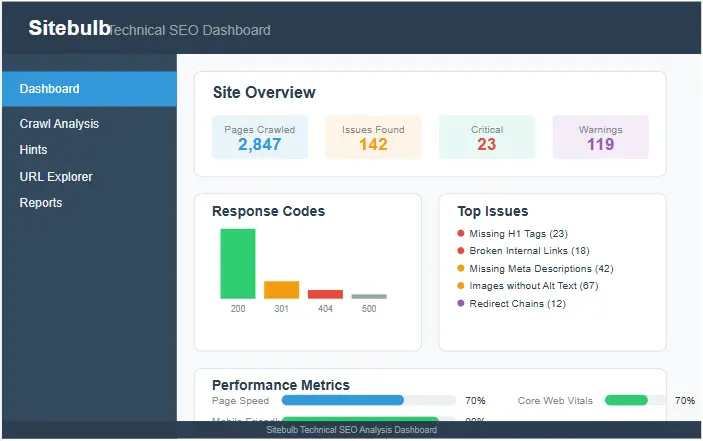Click the gray 500 response bar
The width and height of the screenshot is (703, 441).
369,296
